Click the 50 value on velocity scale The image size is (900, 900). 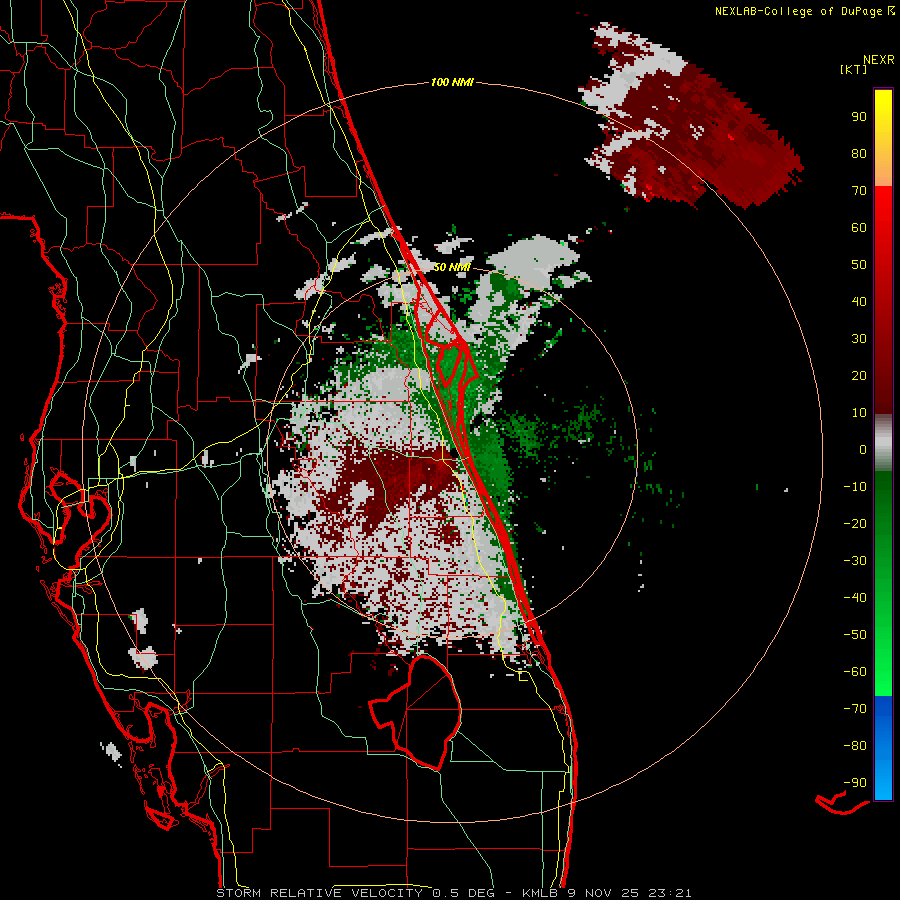[859, 265]
